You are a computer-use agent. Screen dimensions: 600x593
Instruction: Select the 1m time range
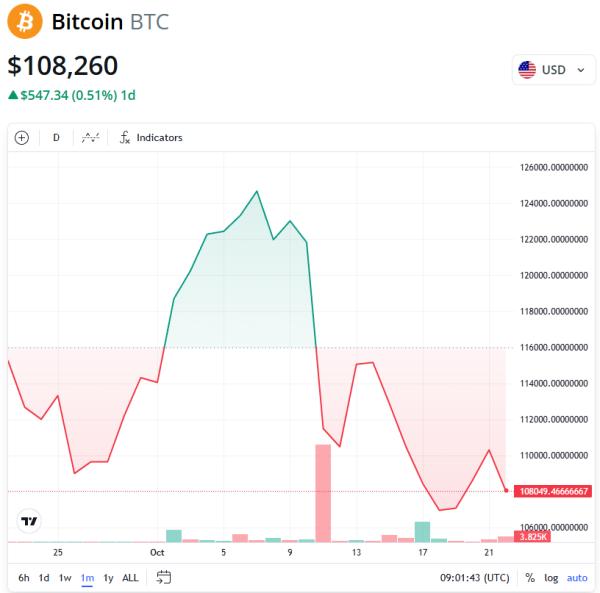point(87,578)
